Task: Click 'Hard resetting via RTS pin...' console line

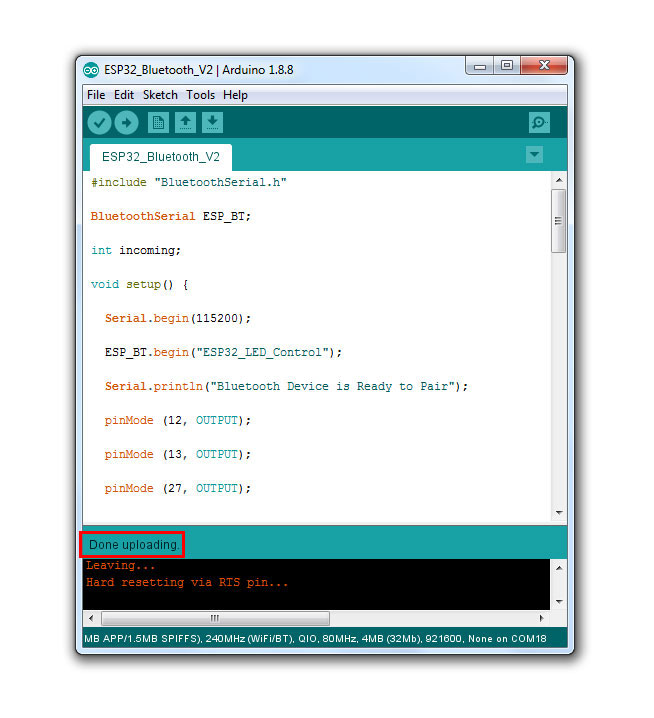Action: pyautogui.click(x=187, y=582)
